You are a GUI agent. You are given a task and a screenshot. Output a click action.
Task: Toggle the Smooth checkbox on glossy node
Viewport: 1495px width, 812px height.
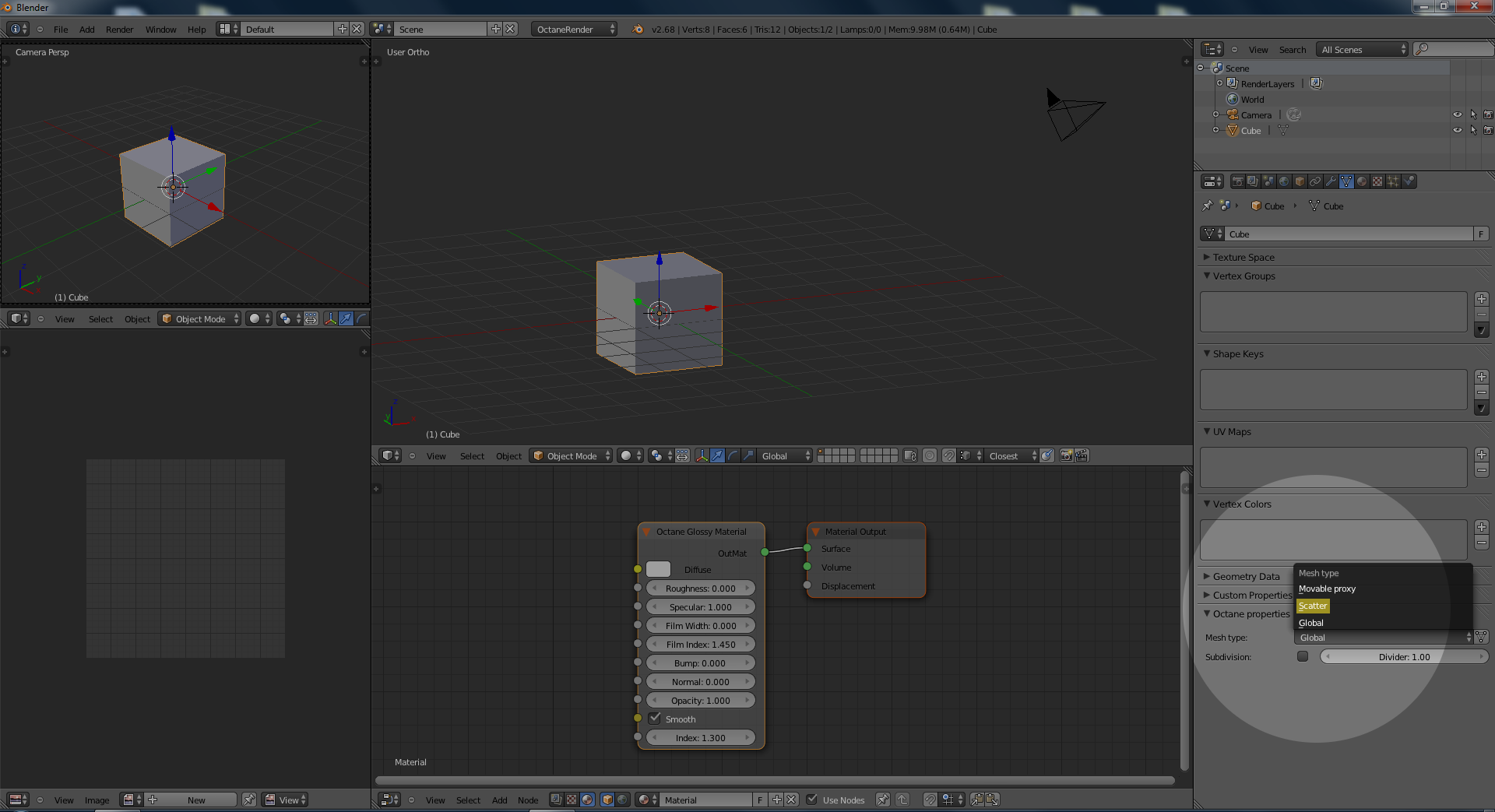655,719
